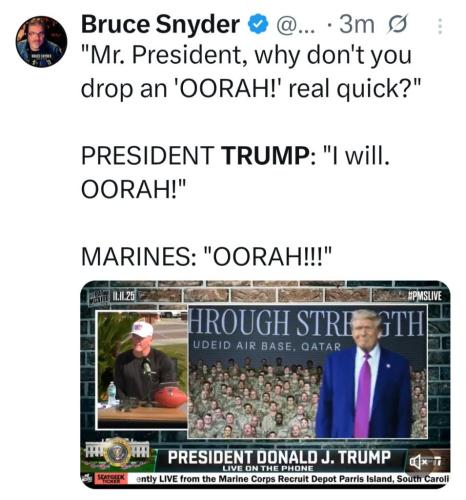Screen dimensions: 466x500
Task: Click the presidential seal White House logo
Action: point(117,453)
